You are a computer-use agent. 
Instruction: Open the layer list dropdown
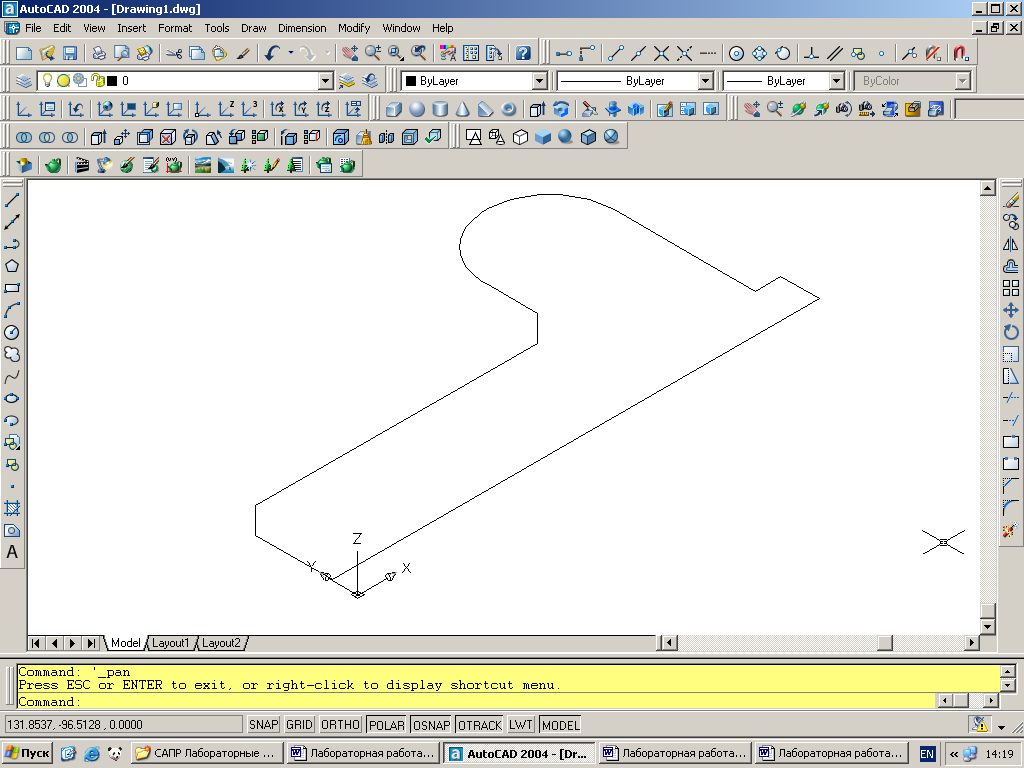coord(325,81)
